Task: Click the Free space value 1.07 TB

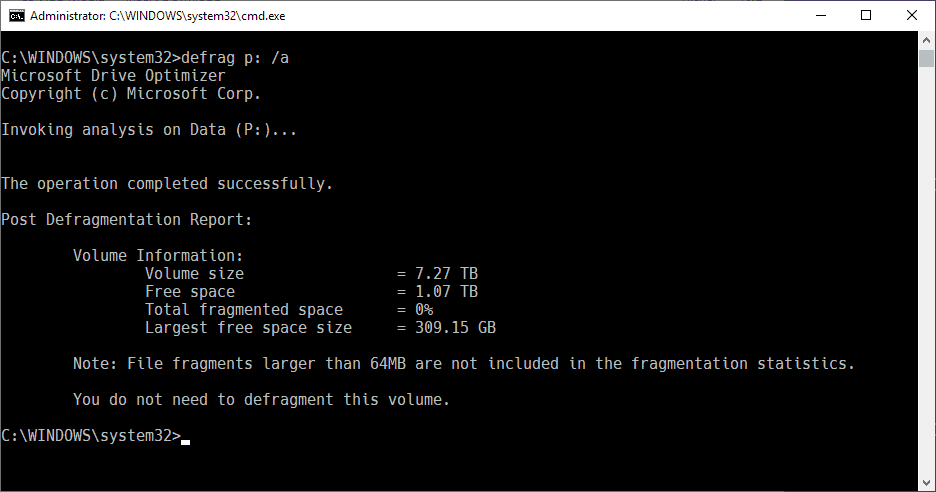Action: (x=447, y=291)
